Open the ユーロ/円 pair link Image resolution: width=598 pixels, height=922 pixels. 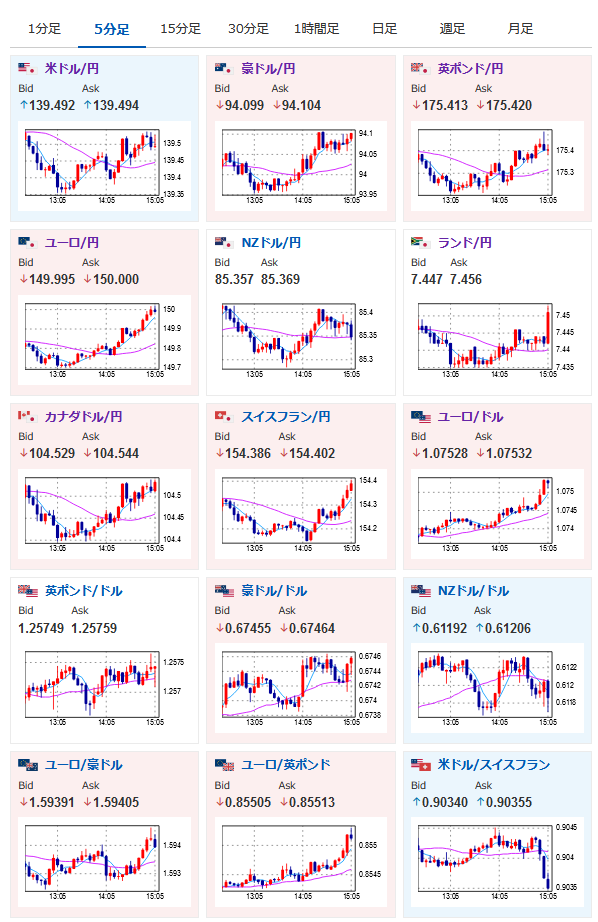click(x=72, y=242)
